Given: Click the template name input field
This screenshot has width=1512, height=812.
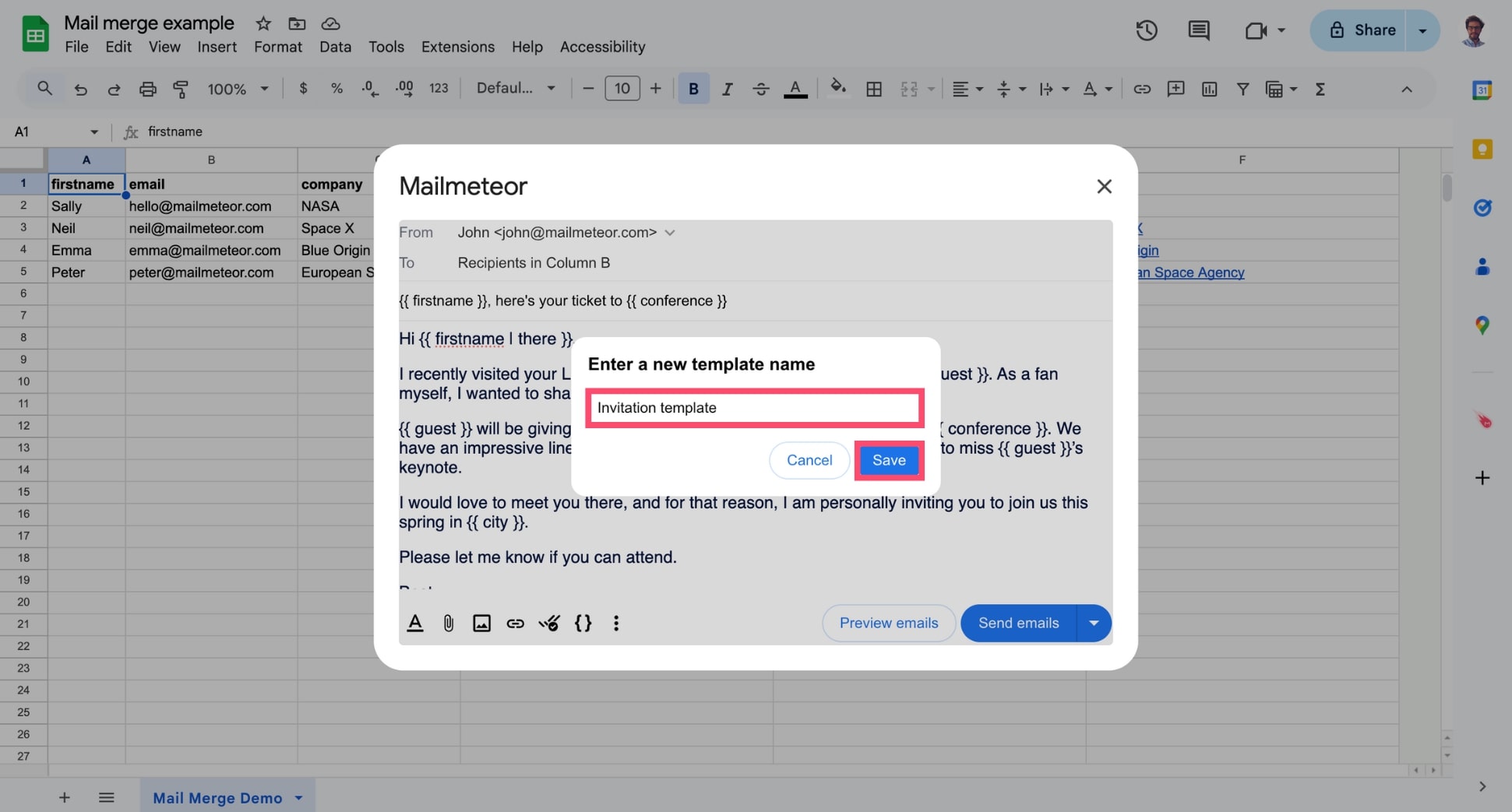Looking at the screenshot, I should [754, 408].
